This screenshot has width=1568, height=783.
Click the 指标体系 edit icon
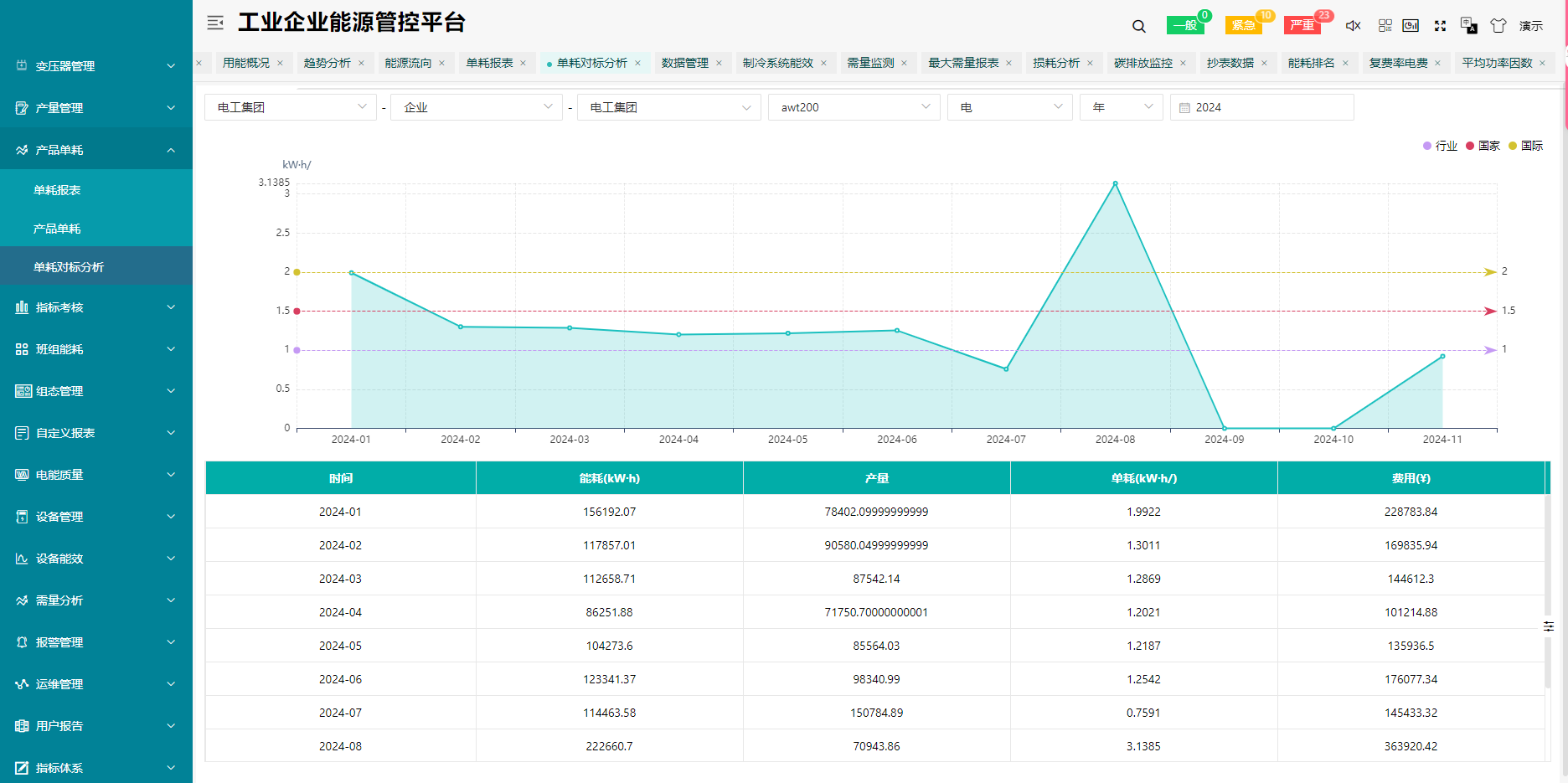(22, 768)
